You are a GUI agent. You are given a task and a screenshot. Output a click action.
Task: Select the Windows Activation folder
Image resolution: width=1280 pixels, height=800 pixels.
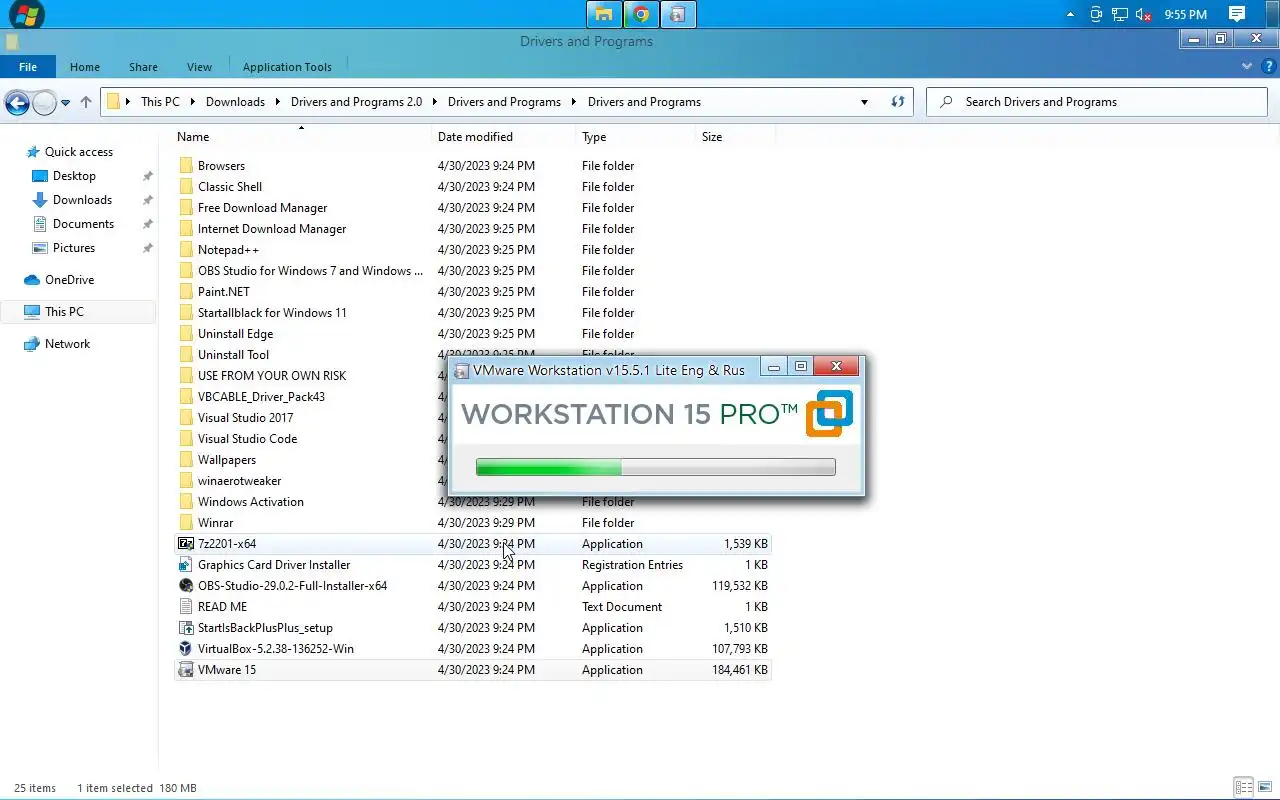[x=251, y=502]
